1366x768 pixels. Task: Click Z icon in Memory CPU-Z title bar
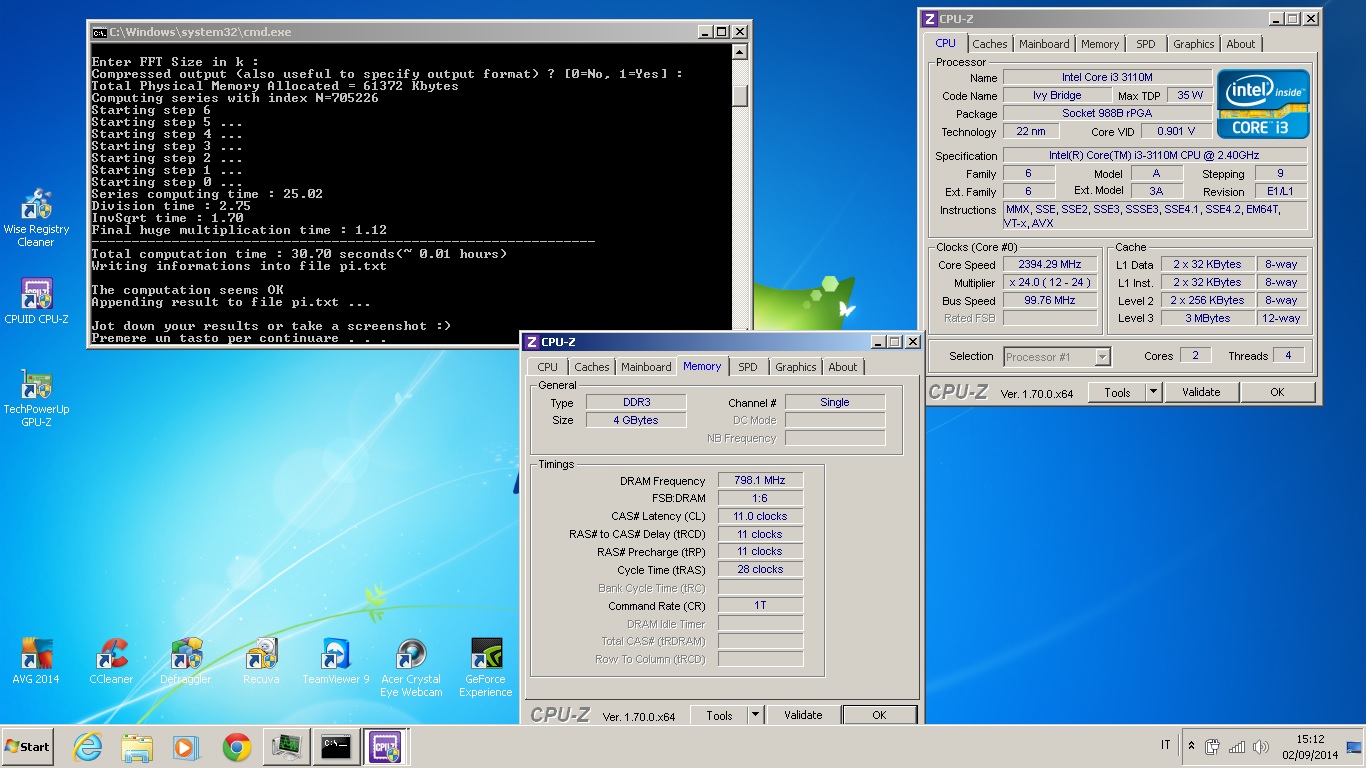(532, 342)
